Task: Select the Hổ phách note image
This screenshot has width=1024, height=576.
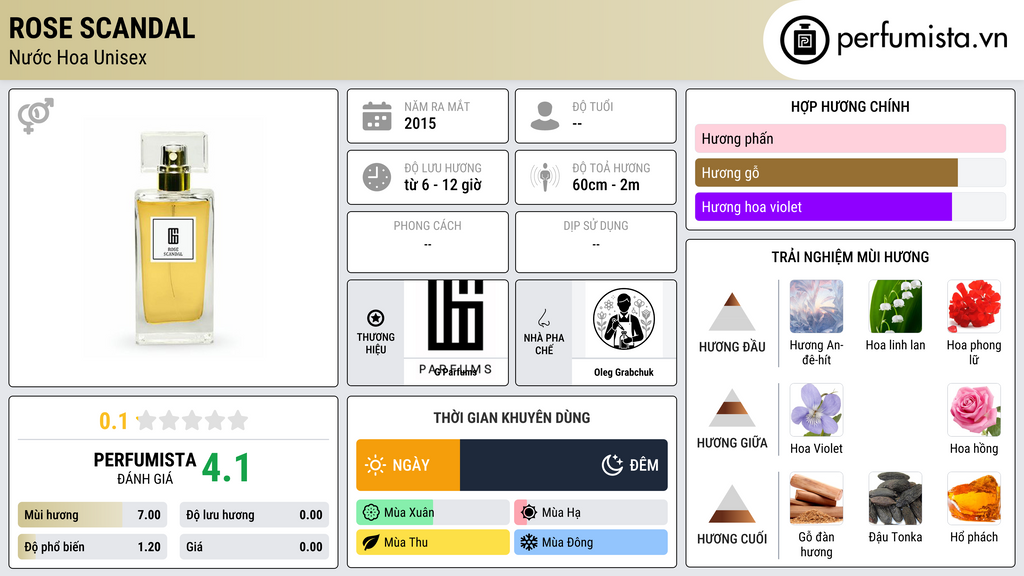Action: [x=974, y=498]
